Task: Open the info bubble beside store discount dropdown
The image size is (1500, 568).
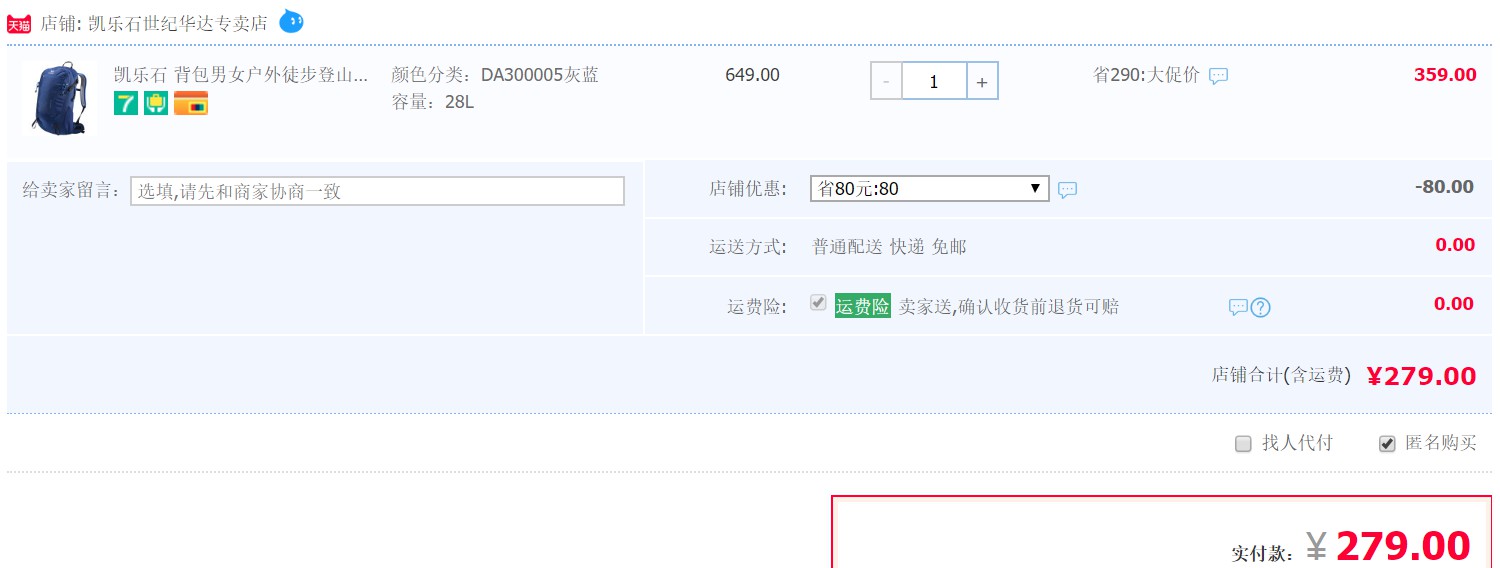Action: point(1068,190)
